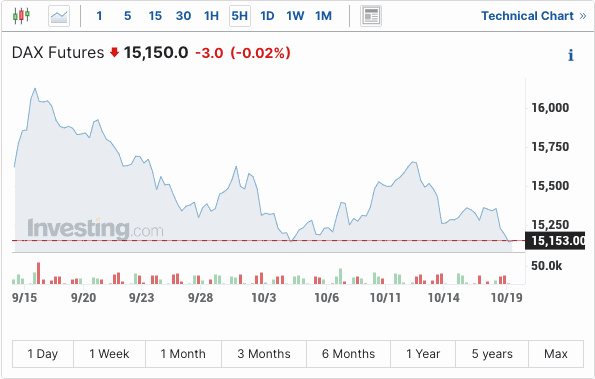The width and height of the screenshot is (595, 379).
Task: Click the 50.0k volume axis label
Action: tap(546, 266)
